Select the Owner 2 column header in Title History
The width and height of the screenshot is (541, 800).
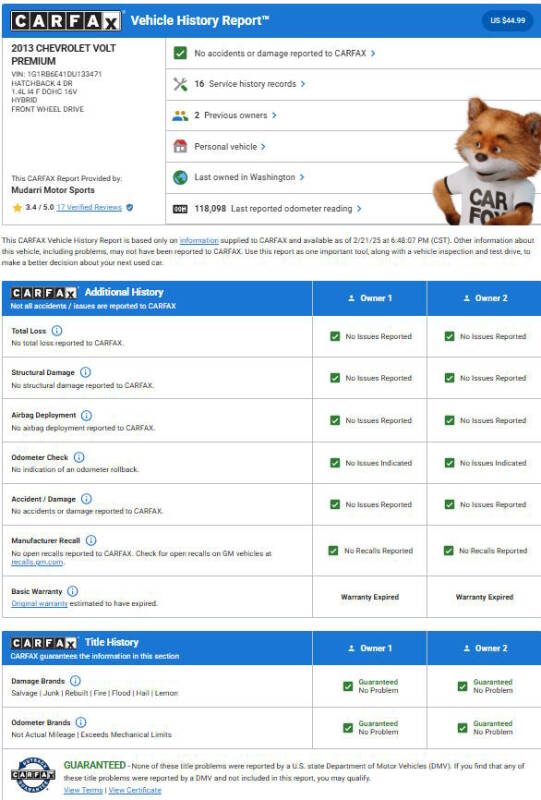484,648
